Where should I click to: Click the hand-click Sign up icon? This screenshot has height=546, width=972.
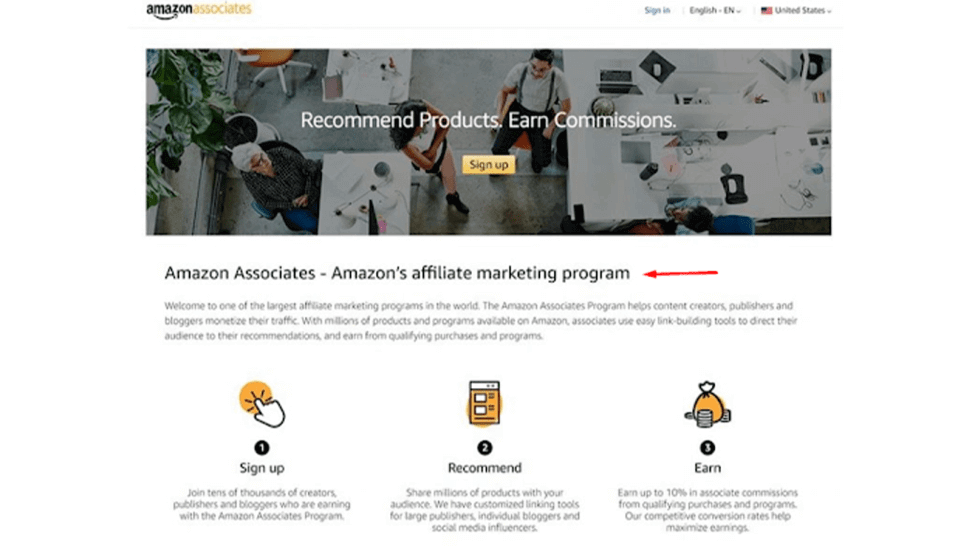click(262, 404)
